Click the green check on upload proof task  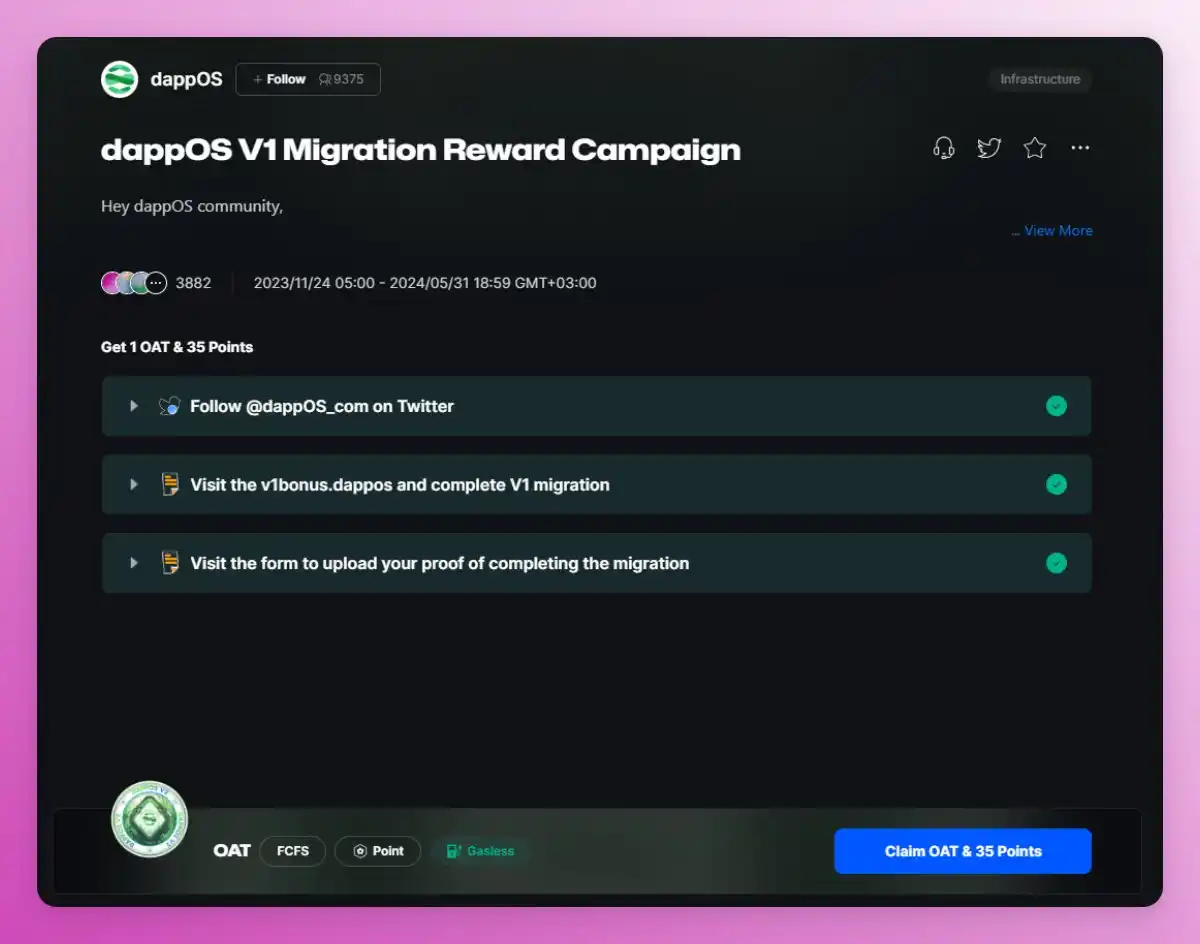1056,563
